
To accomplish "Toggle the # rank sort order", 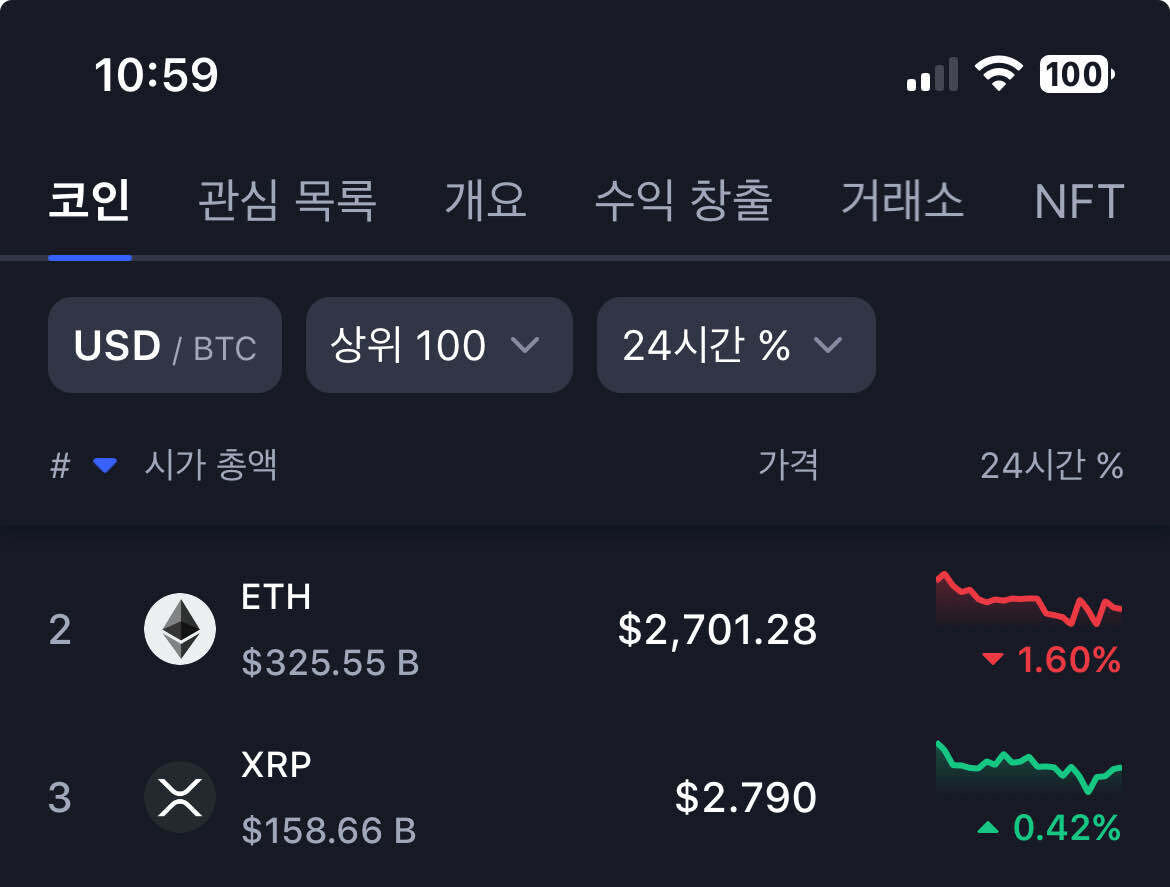I will pyautogui.click(x=60, y=465).
